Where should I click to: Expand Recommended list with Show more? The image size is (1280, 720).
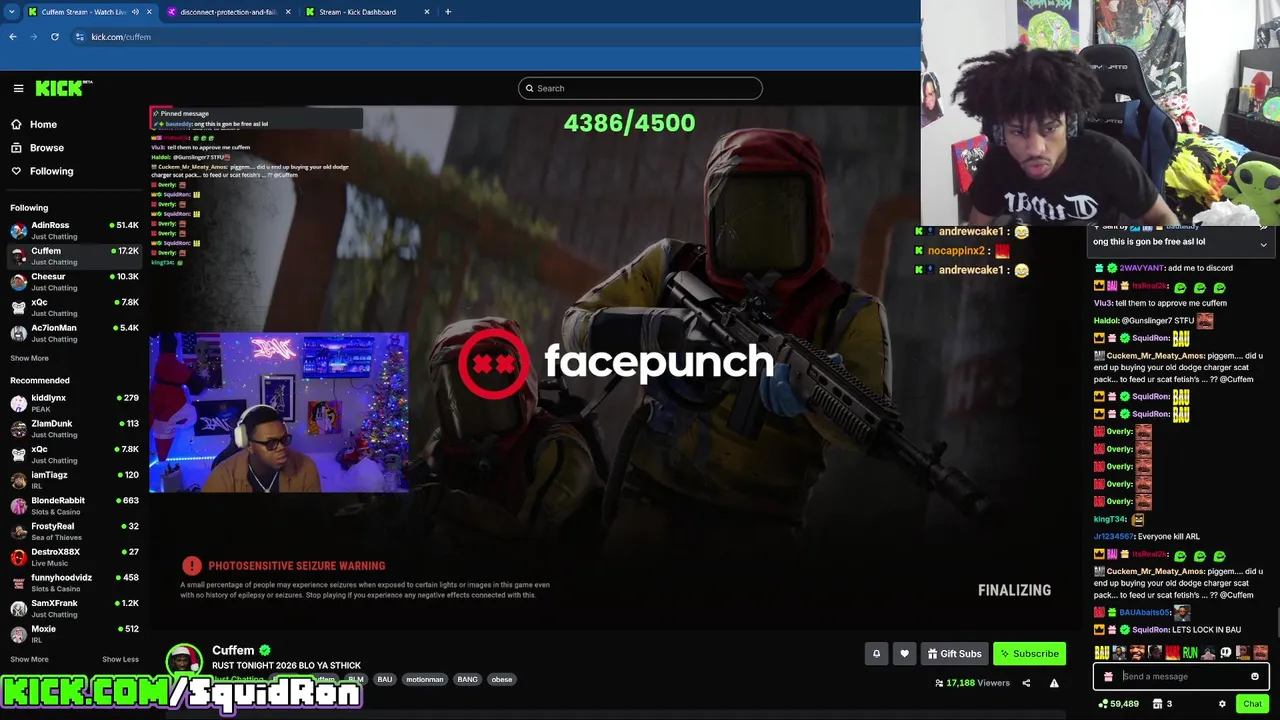tap(29, 659)
